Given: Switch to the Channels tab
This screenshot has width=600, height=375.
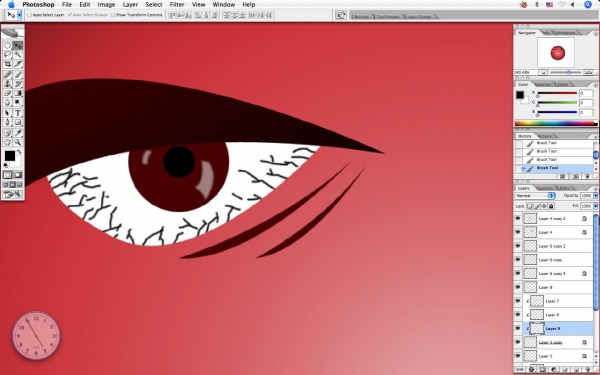Looking at the screenshot, I should click(x=545, y=188).
